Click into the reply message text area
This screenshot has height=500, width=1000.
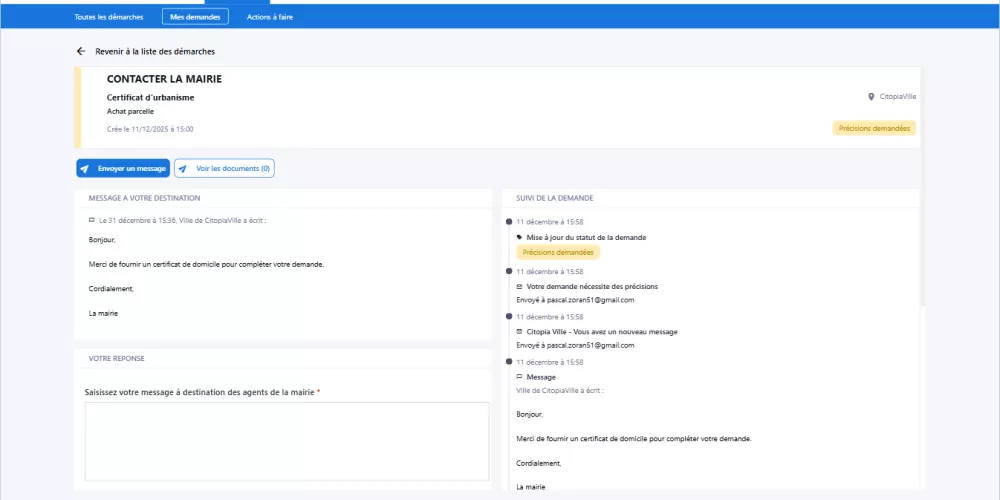pyautogui.click(x=287, y=441)
